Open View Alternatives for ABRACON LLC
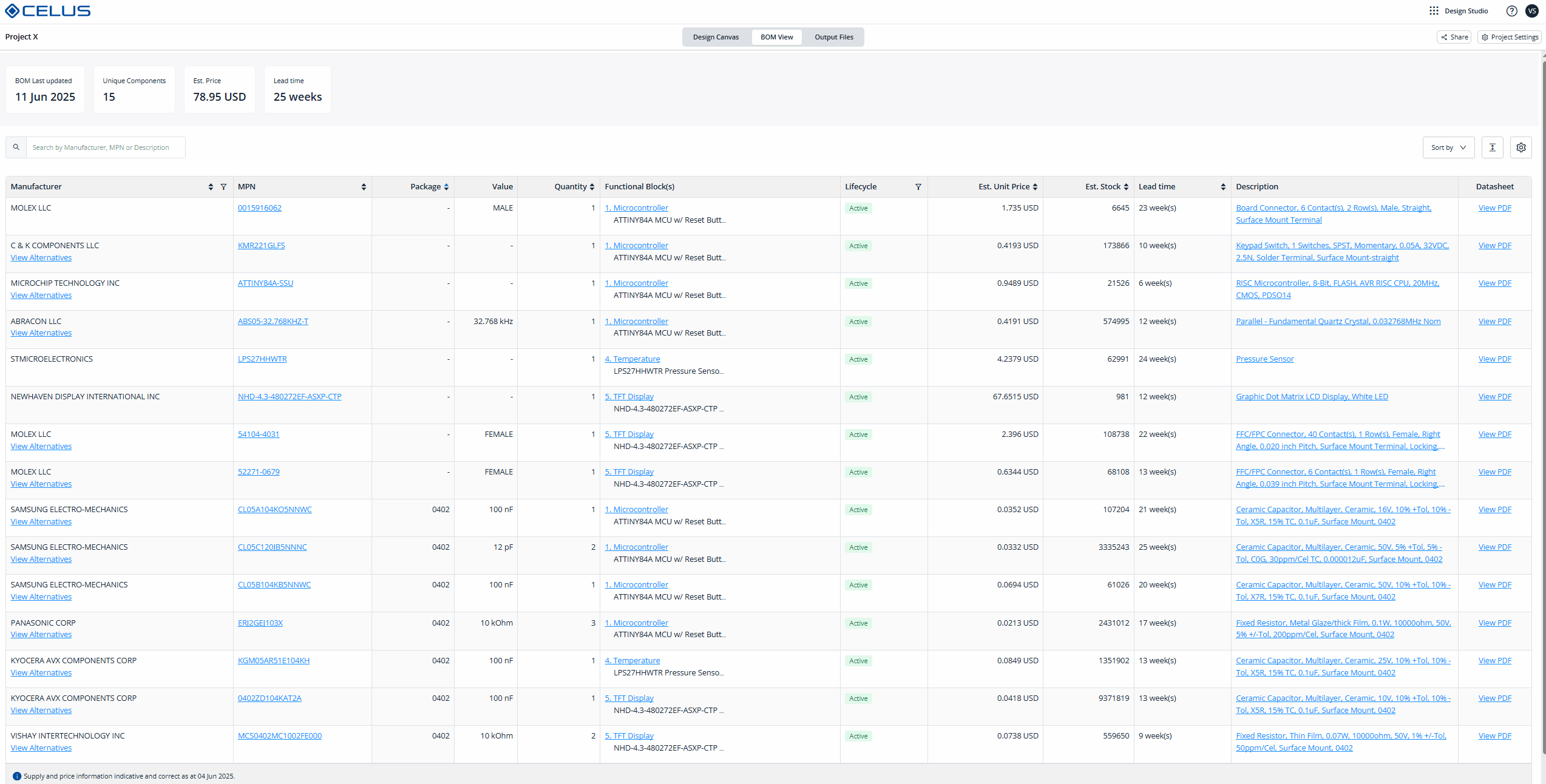1546x784 pixels. [41, 333]
